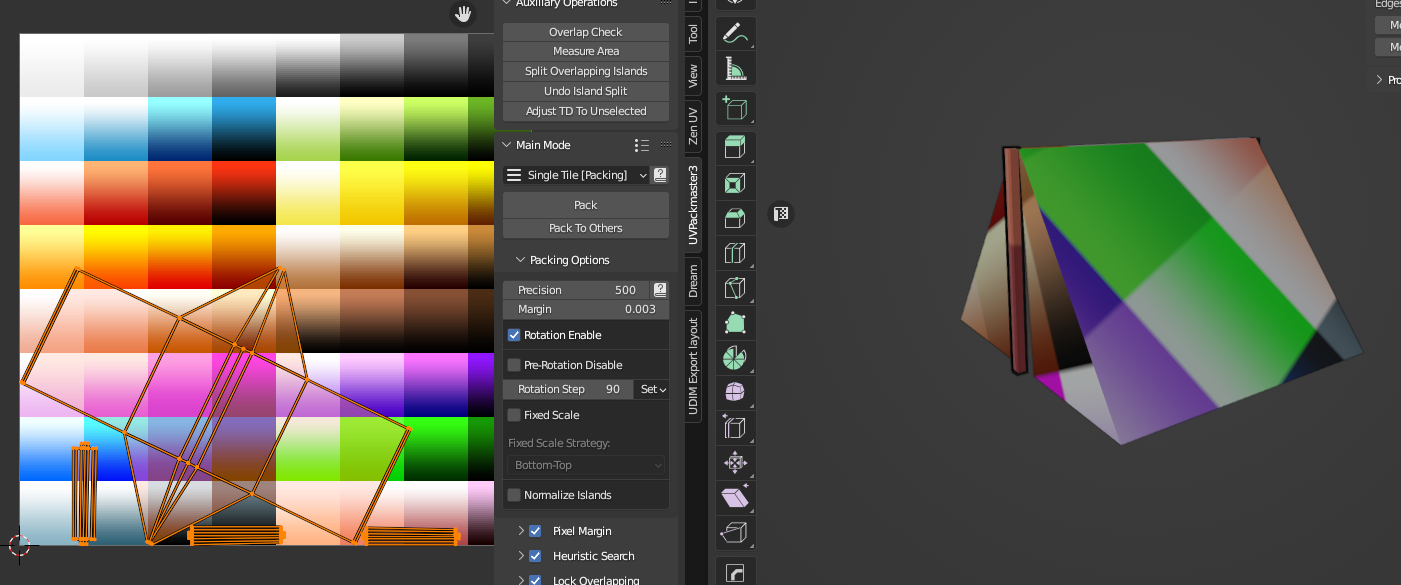This screenshot has height=585, width=1401.
Task: Select the Poly Build tool
Action: tap(736, 323)
